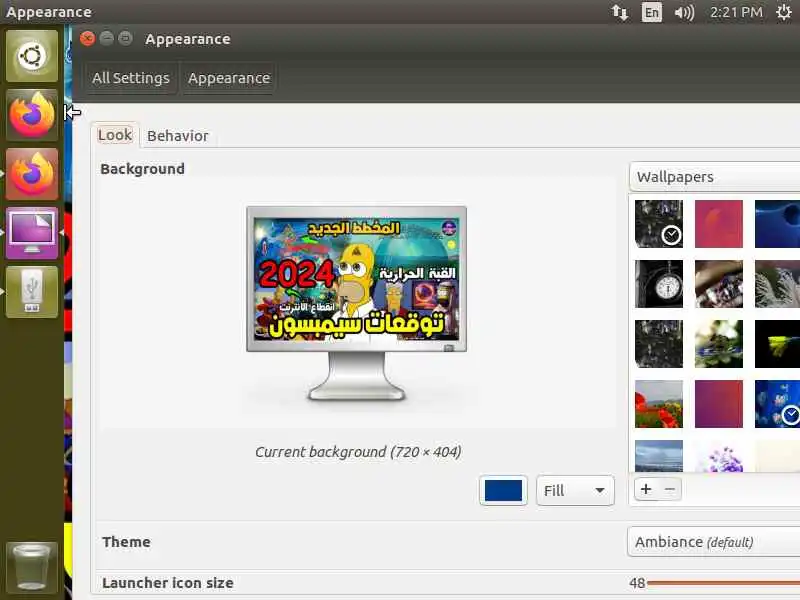Select the purple flowers on white wallpaper
The image size is (800, 600).
coord(719,456)
